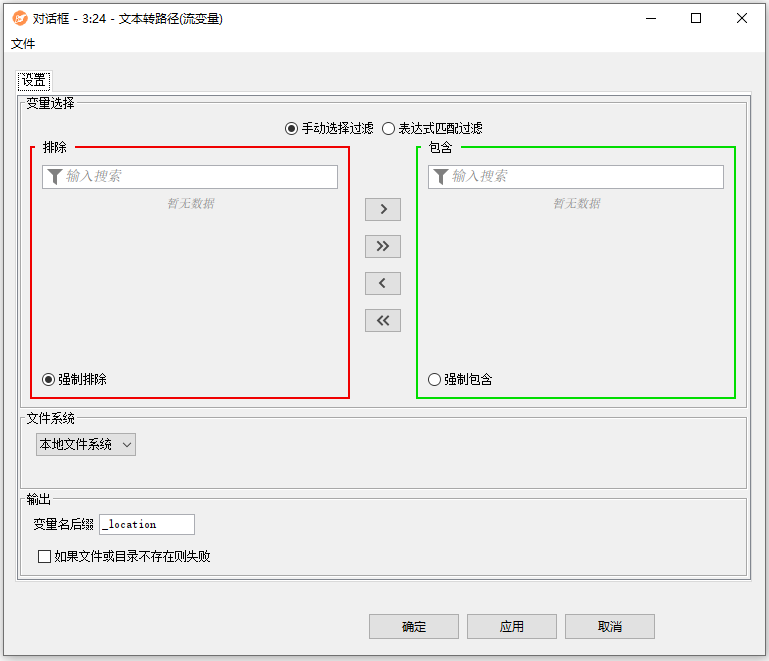Click the filter funnel icon in the 排除 search box

54,177
